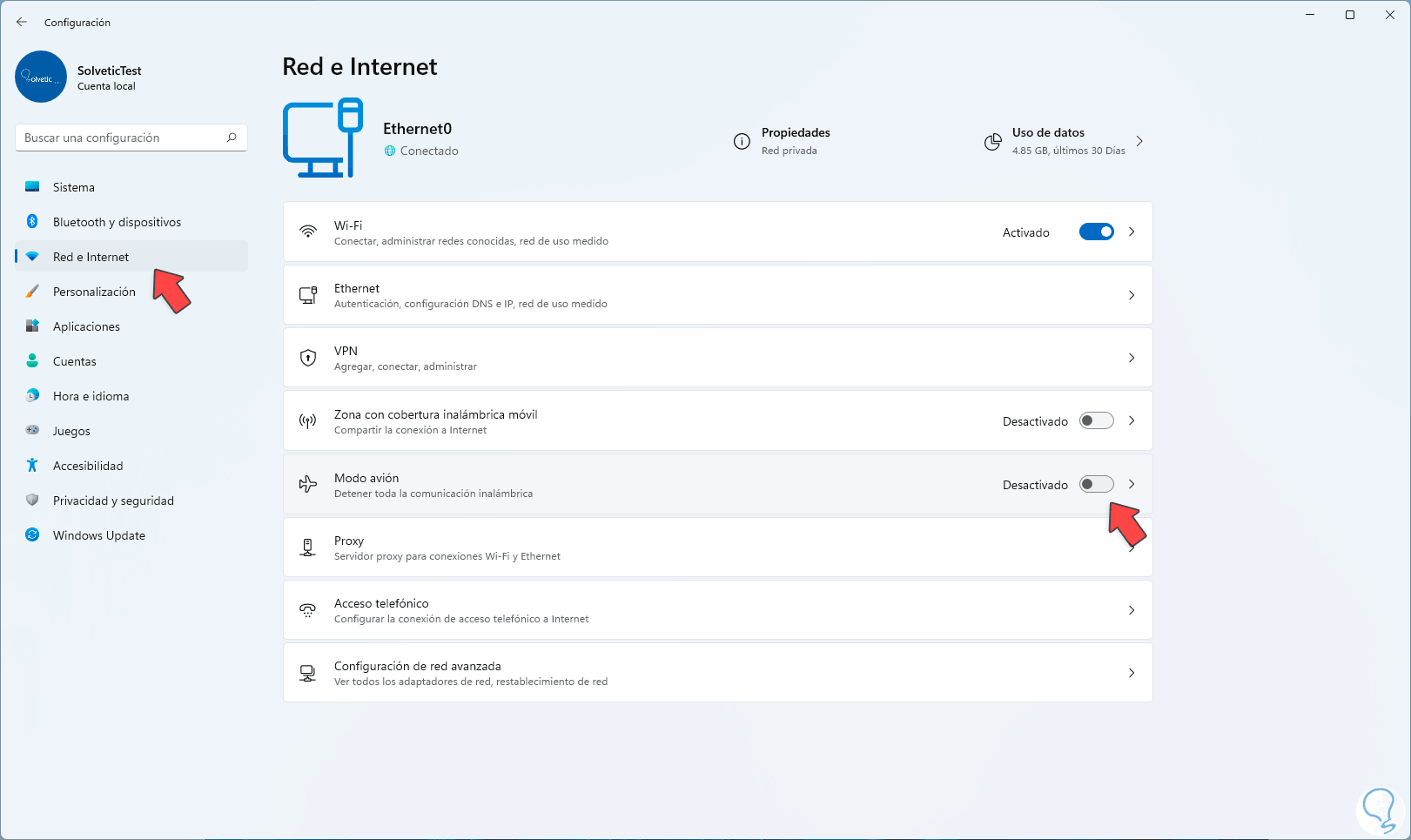Expand Configuración de red avanzada chevron
Viewport: 1411px width, 840px height.
pyautogui.click(x=1132, y=673)
